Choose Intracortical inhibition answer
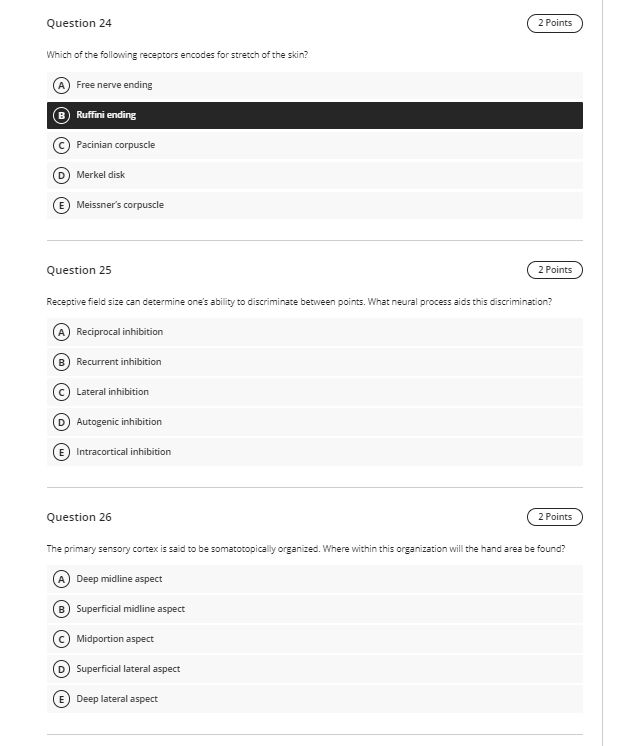 314,452
